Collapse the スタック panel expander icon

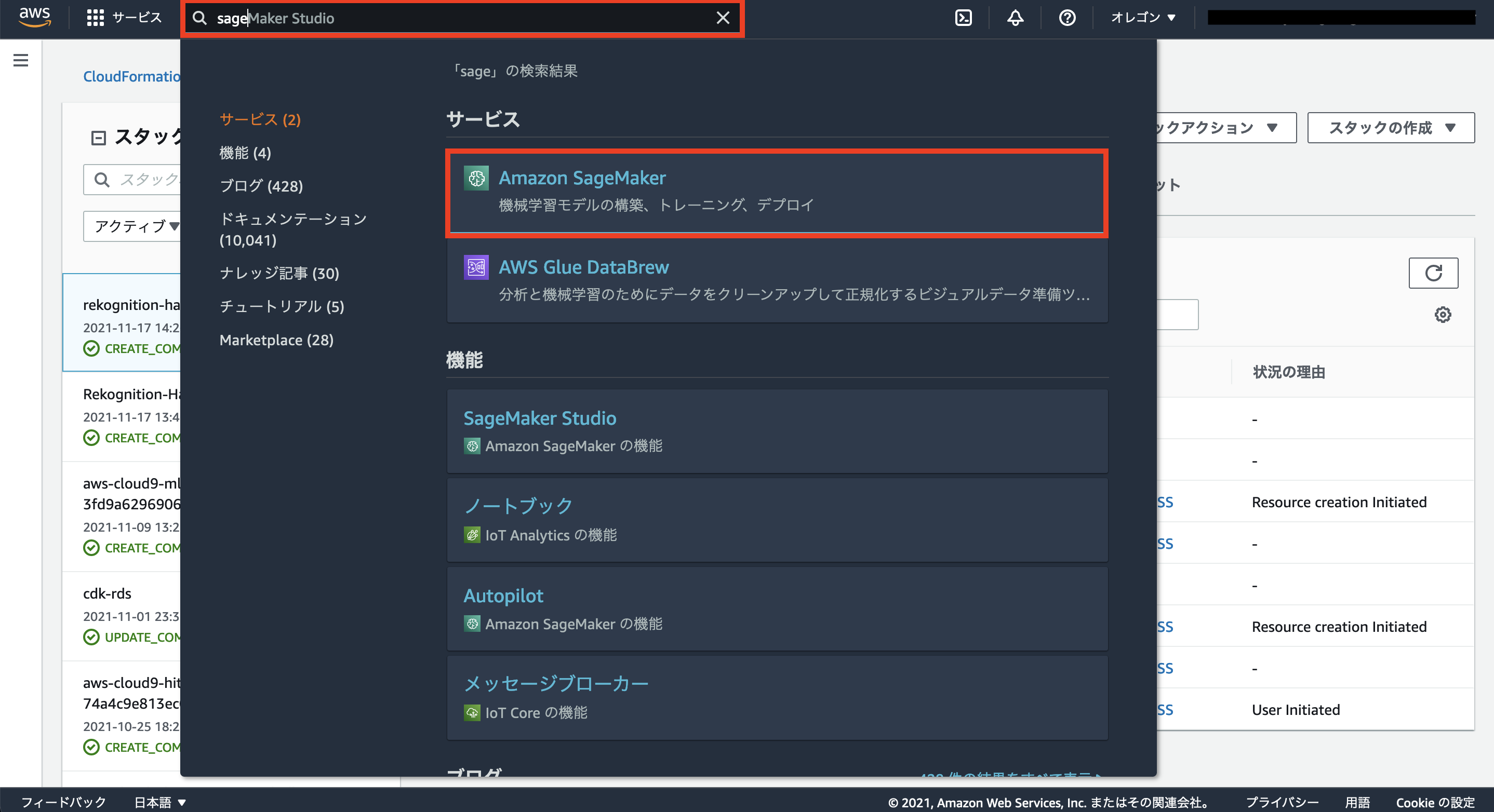point(99,138)
